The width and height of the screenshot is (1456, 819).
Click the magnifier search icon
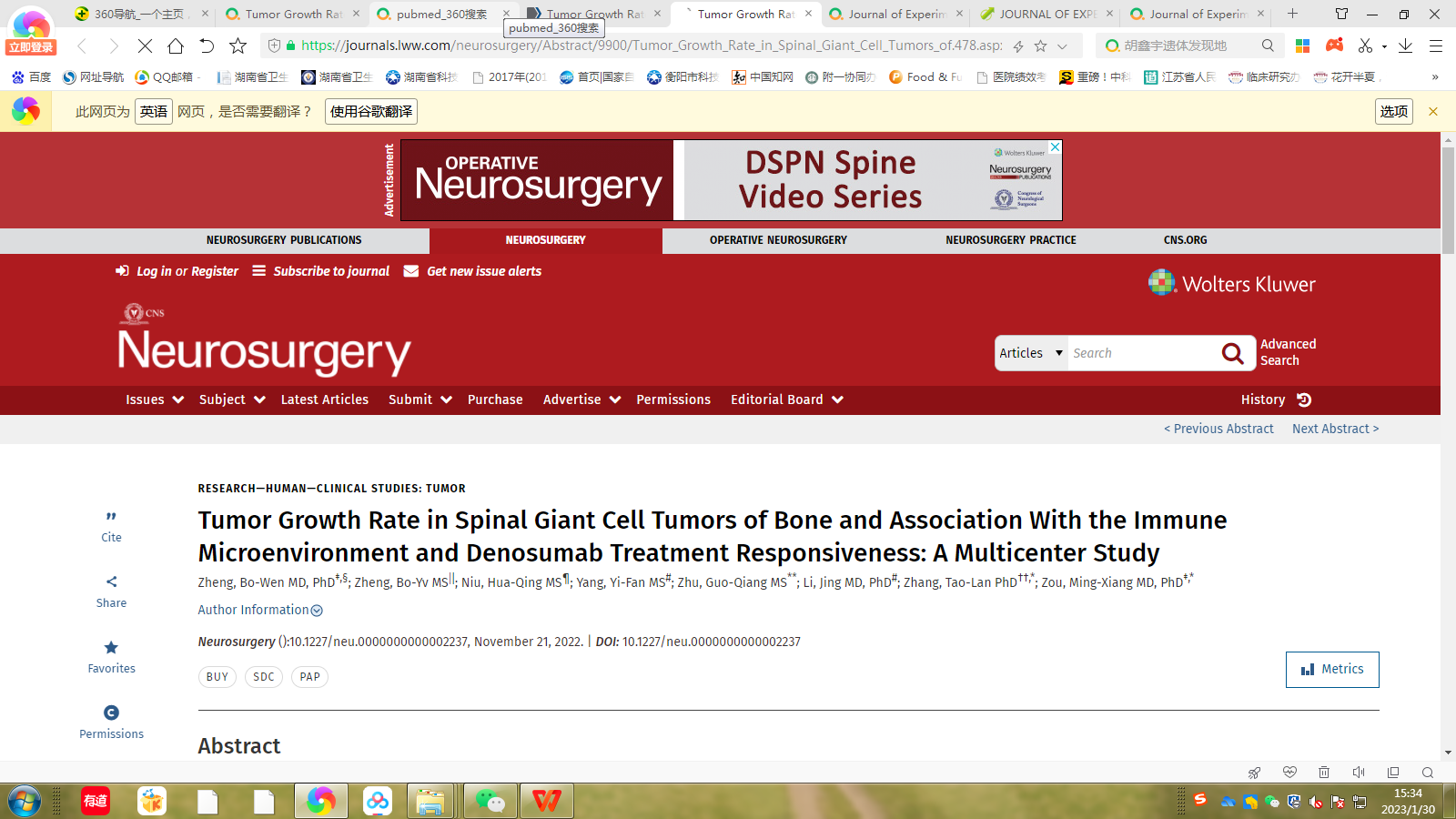click(x=1232, y=353)
